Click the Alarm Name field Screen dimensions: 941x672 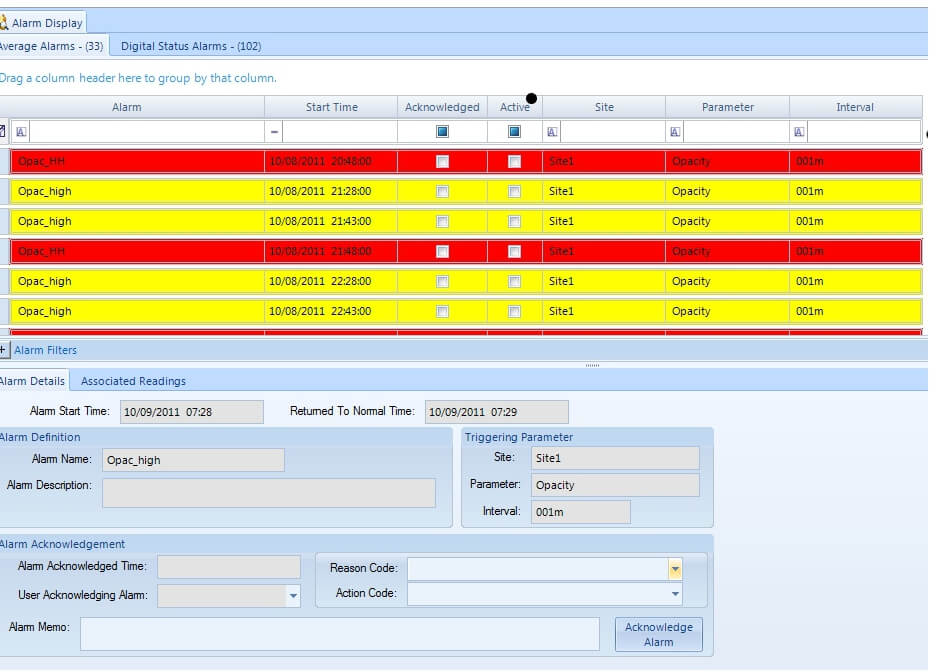tap(193, 460)
